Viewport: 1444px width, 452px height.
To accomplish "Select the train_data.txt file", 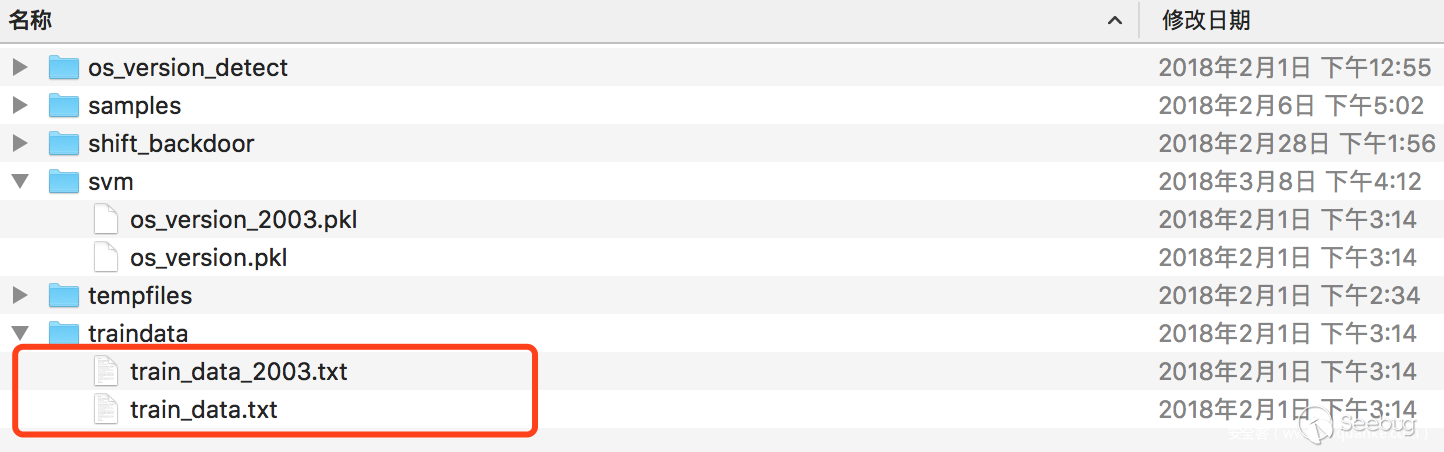I will pos(203,410).
